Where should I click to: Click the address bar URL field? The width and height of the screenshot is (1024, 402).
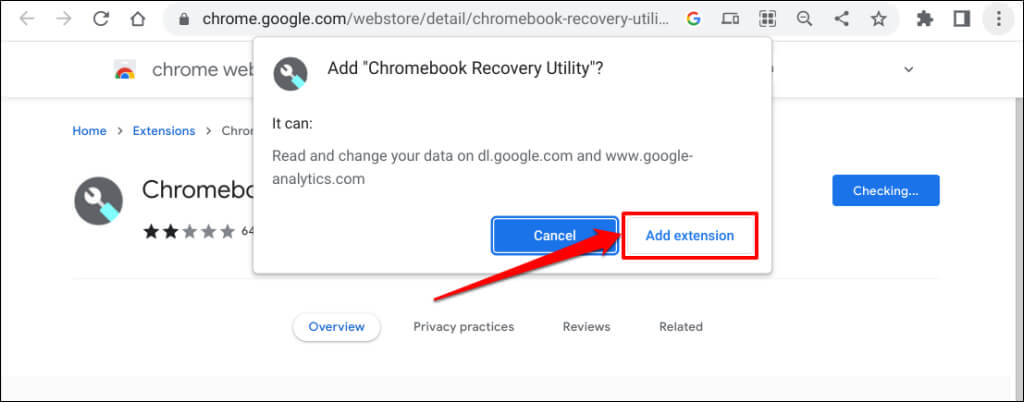coord(430,18)
